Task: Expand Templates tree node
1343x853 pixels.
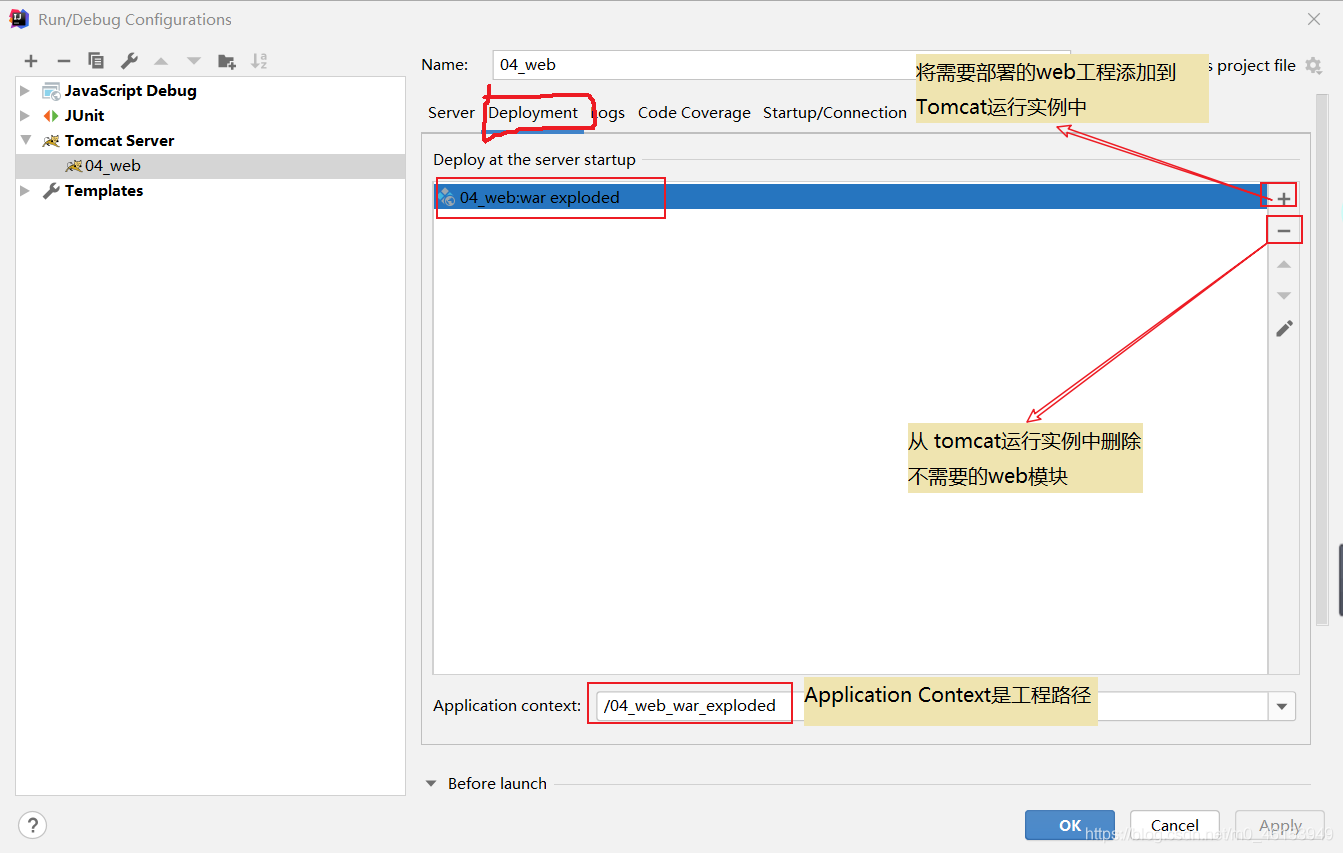Action: coord(25,190)
